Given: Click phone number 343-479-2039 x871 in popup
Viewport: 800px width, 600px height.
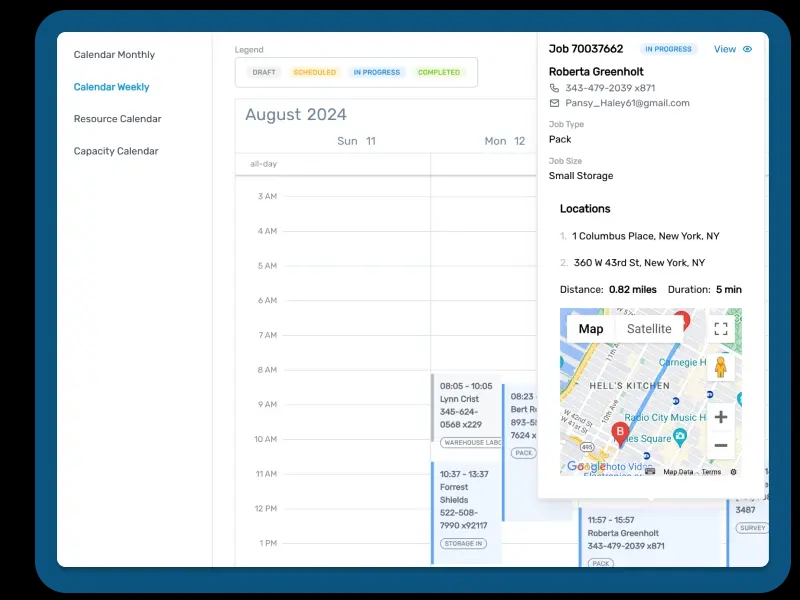Looking at the screenshot, I should click(610, 88).
